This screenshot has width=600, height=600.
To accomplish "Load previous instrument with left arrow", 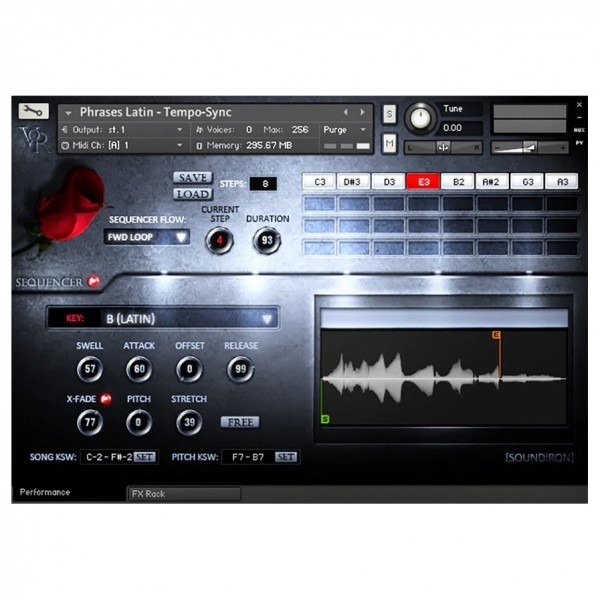I will (346, 112).
